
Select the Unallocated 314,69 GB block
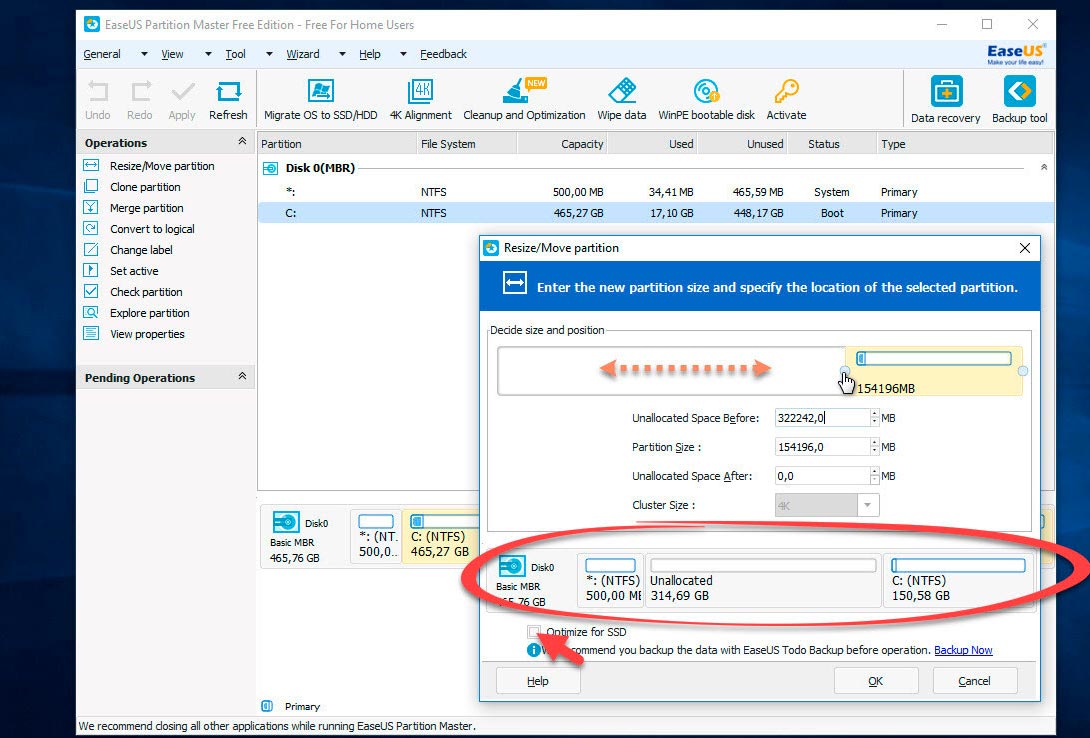coord(763,580)
